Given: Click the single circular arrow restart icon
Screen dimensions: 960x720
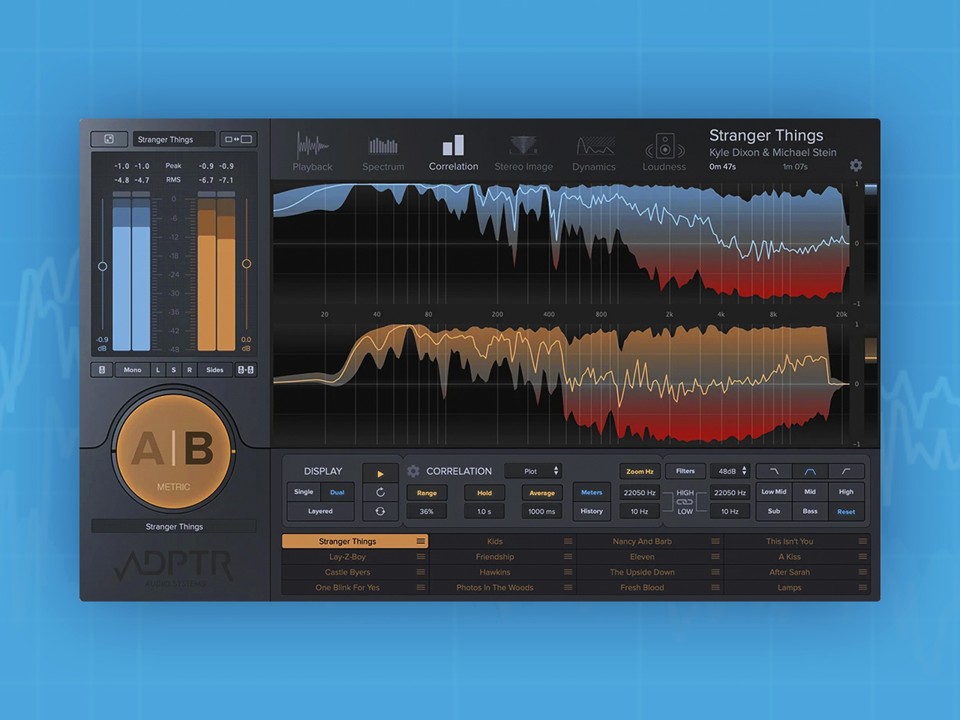Looking at the screenshot, I should (x=380, y=492).
